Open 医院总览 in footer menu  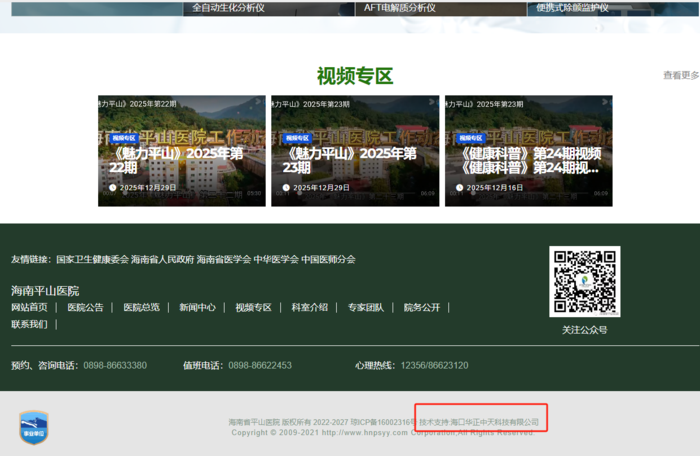click(142, 307)
